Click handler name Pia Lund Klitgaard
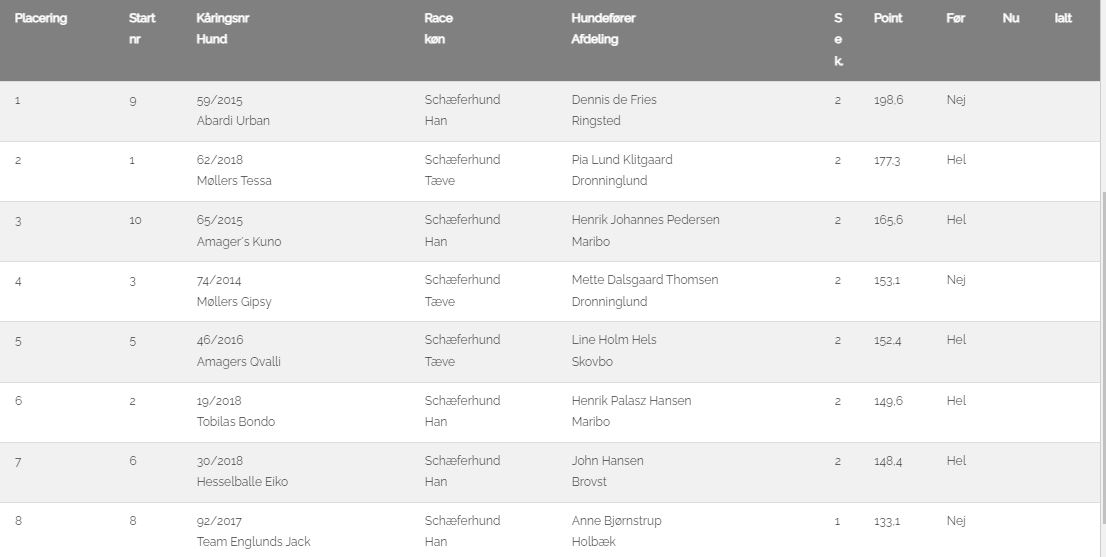The image size is (1106, 557). click(621, 159)
